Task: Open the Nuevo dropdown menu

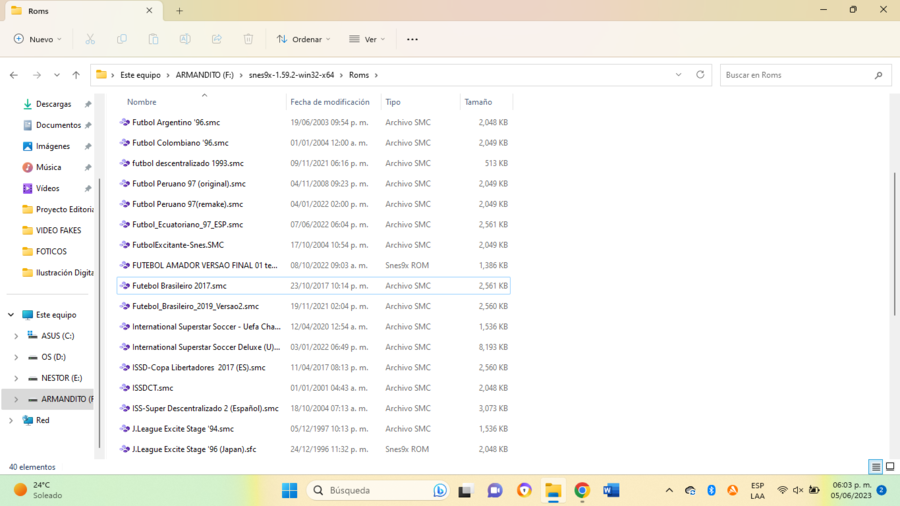Action: point(38,39)
